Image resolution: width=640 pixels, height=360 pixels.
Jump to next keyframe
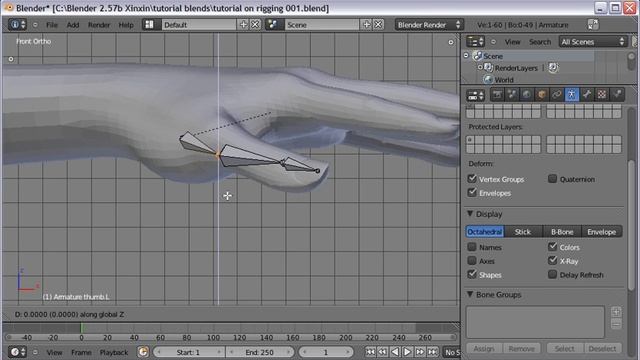pyautogui.click(x=420, y=352)
